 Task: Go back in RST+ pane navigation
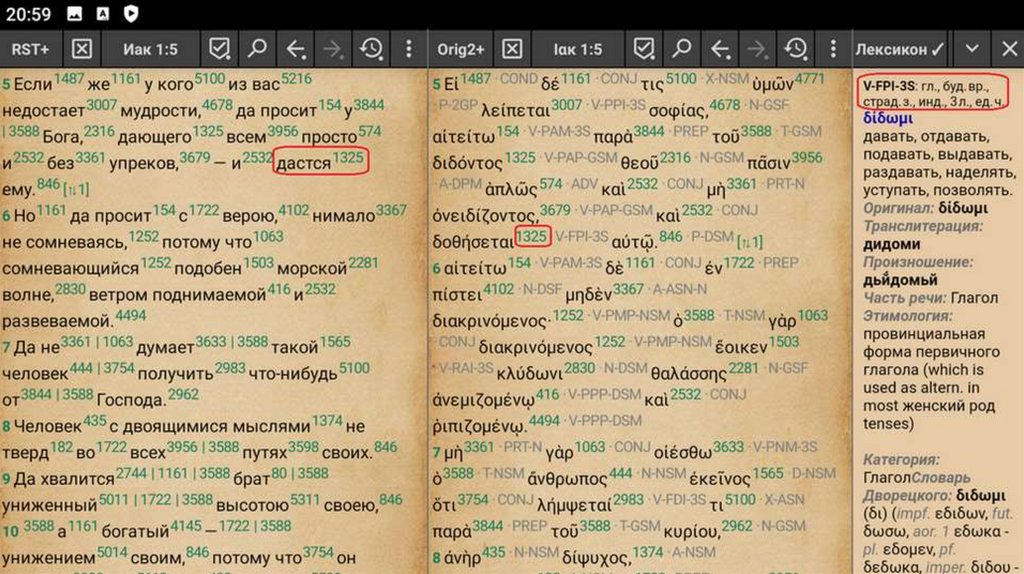pos(296,49)
